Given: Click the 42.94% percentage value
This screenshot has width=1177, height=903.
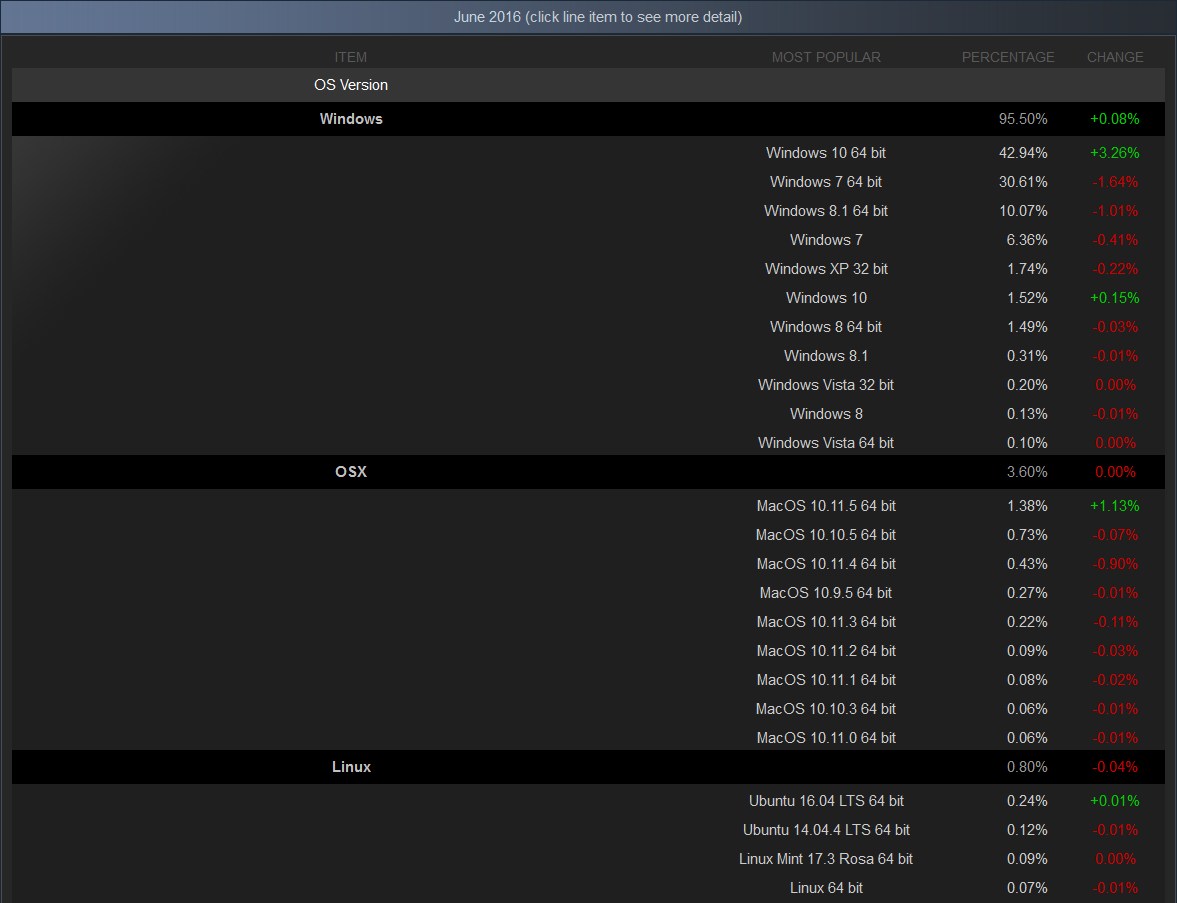Looking at the screenshot, I should click(x=1022, y=152).
